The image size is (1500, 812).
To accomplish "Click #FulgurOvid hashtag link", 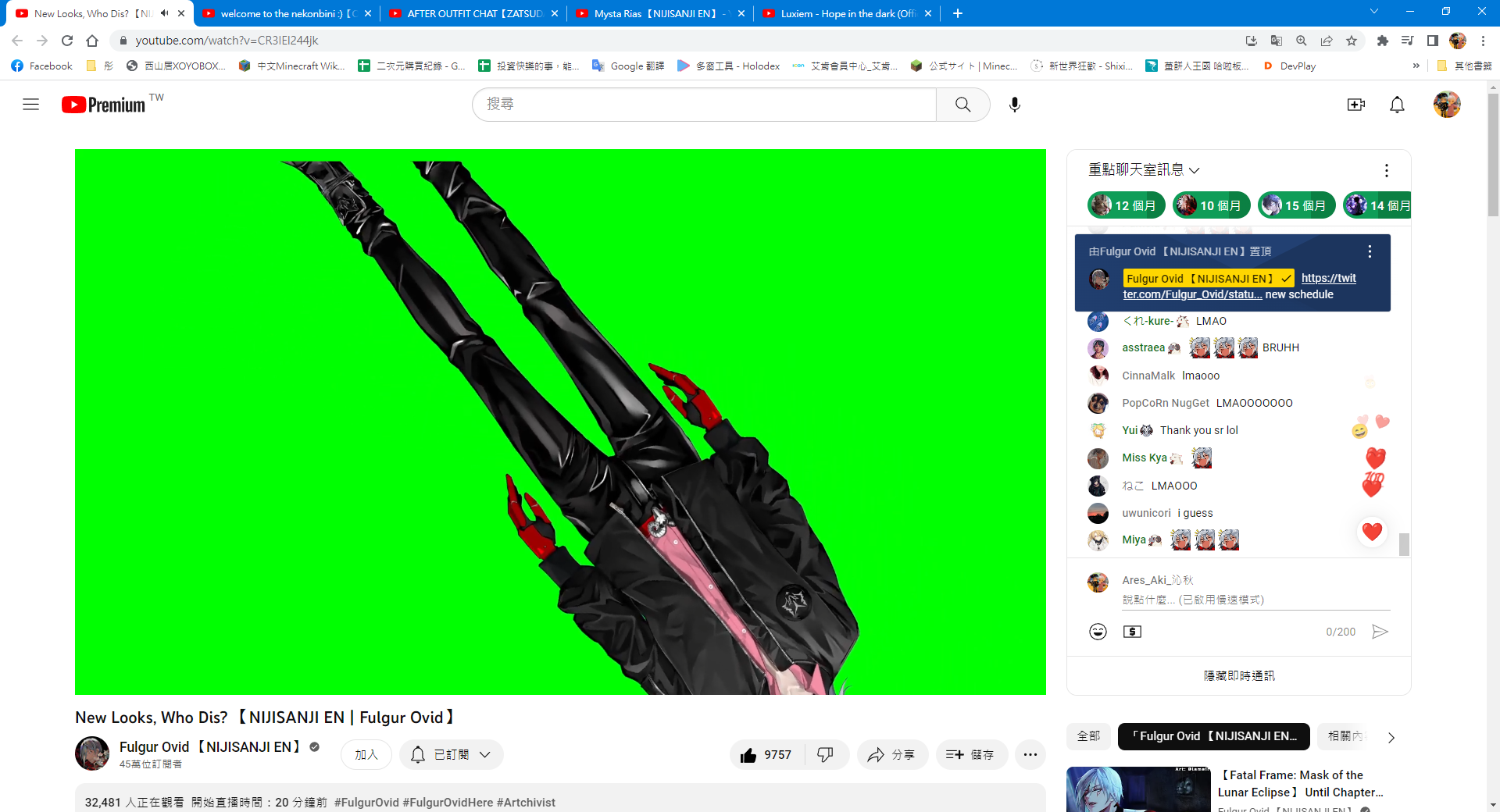I will coord(366,803).
